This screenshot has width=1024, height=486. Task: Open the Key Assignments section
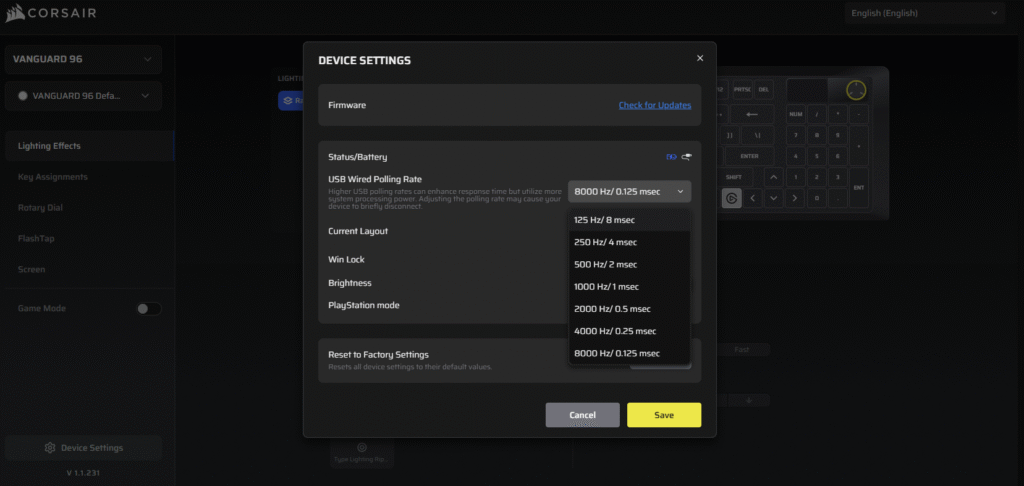tap(52, 177)
